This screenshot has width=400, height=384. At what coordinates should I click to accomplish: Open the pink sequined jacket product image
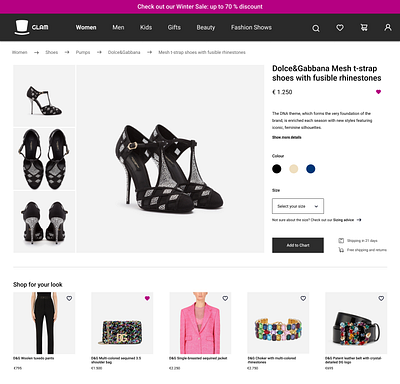(x=200, y=323)
